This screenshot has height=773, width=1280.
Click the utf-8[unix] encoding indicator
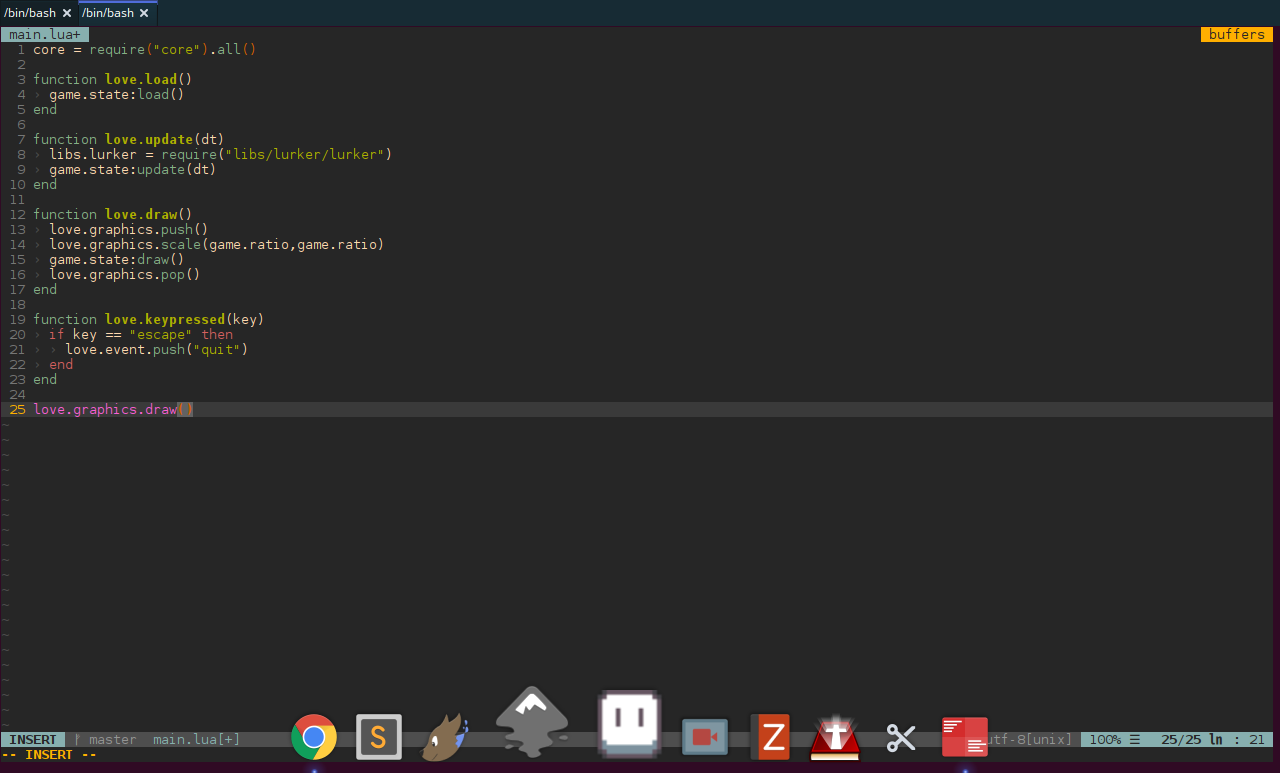[x=1030, y=740]
